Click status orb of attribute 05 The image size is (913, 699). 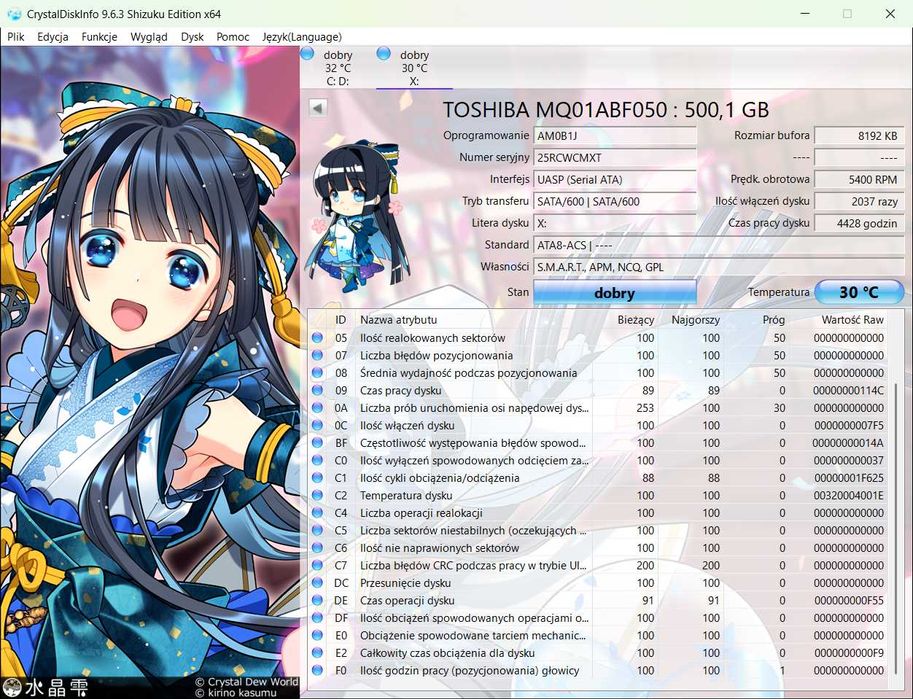(317, 338)
